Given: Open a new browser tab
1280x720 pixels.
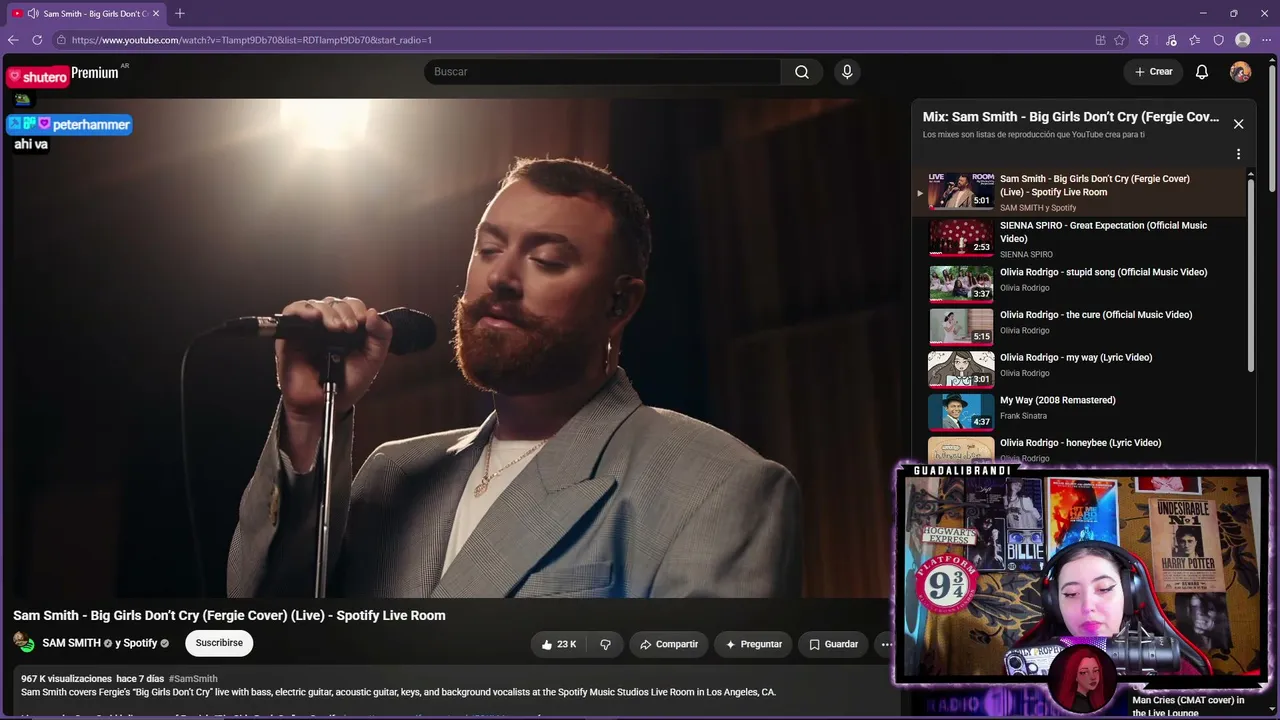Looking at the screenshot, I should tap(180, 13).
